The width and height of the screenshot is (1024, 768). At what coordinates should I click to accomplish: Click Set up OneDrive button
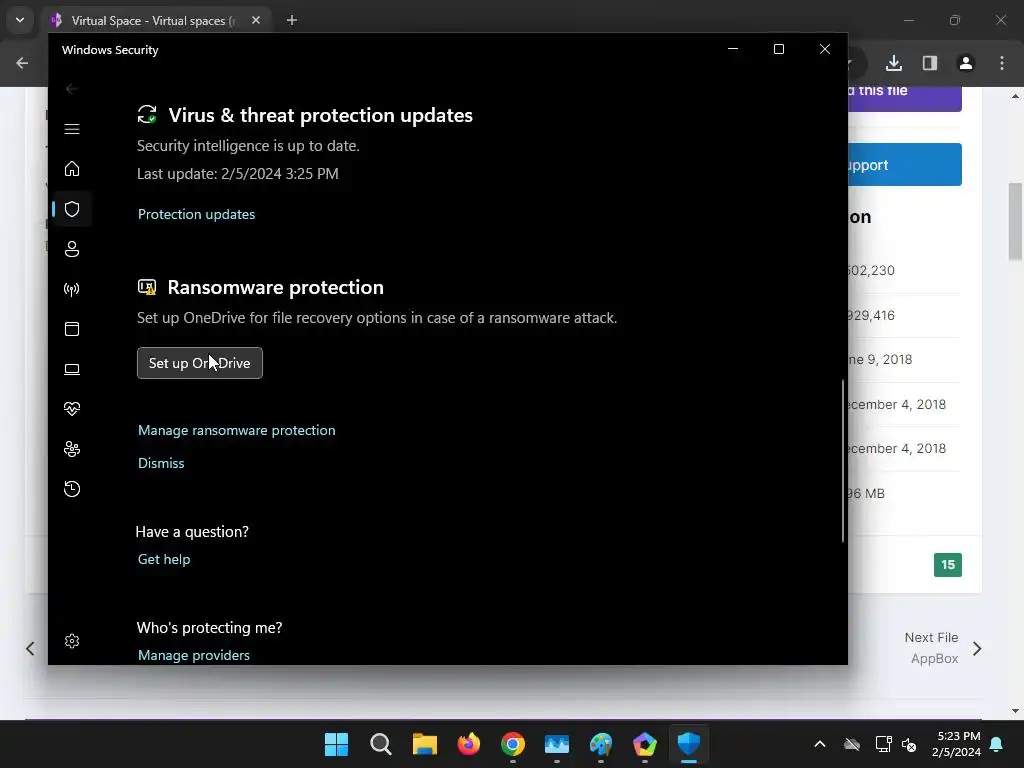[200, 363]
